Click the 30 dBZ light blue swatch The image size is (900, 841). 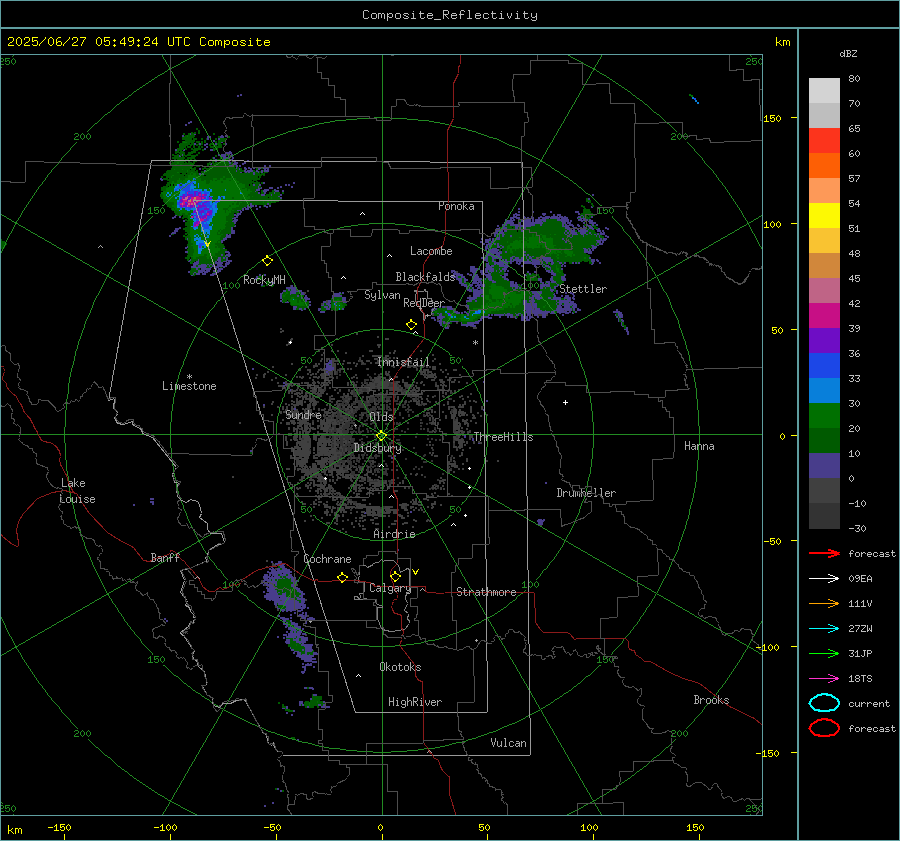pos(824,390)
